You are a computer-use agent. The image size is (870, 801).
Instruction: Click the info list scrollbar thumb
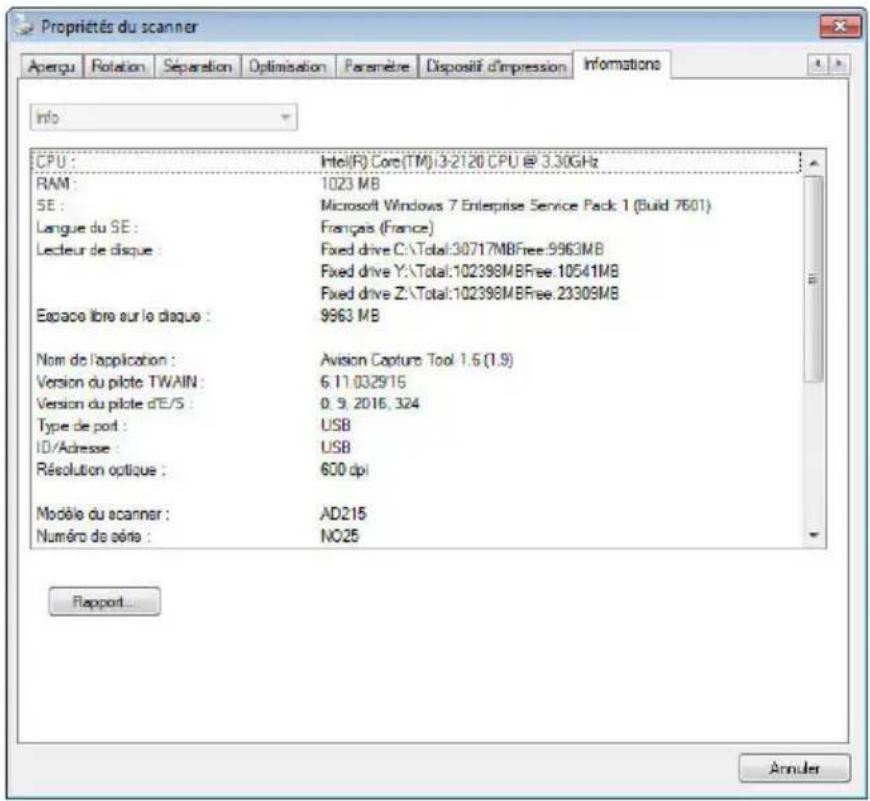[814, 279]
